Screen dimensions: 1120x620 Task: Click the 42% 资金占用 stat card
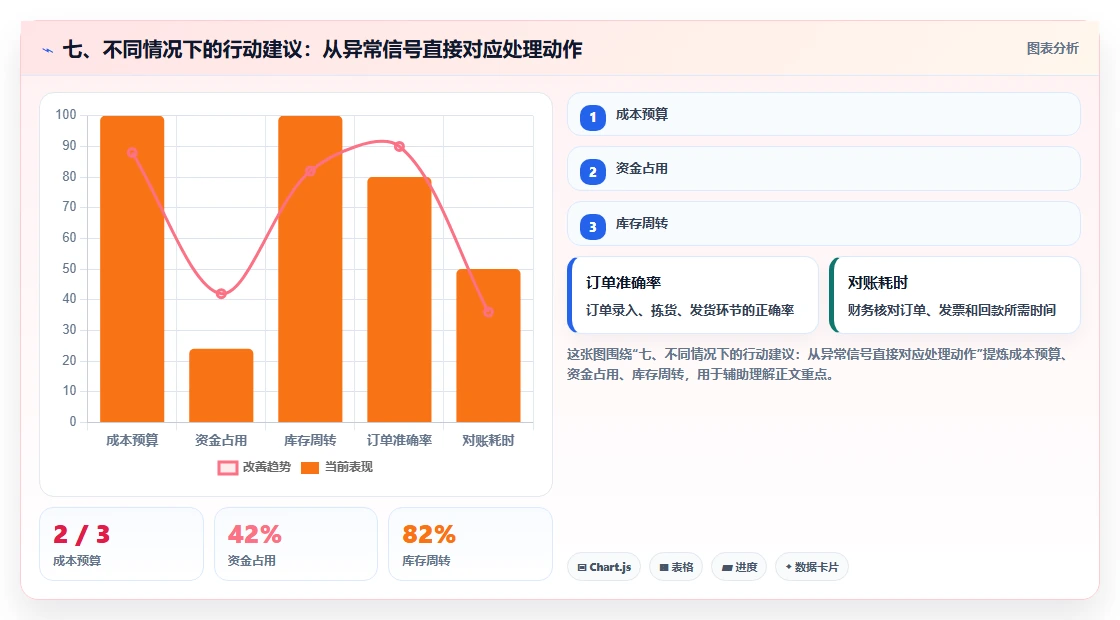coord(296,544)
